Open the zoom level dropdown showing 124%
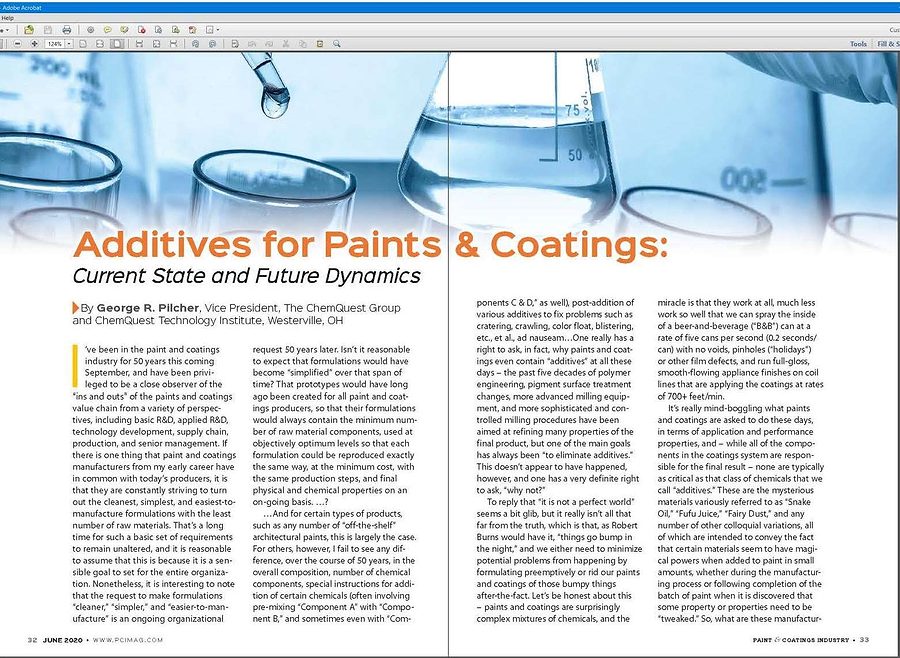The width and height of the screenshot is (900, 658). (x=56, y=46)
